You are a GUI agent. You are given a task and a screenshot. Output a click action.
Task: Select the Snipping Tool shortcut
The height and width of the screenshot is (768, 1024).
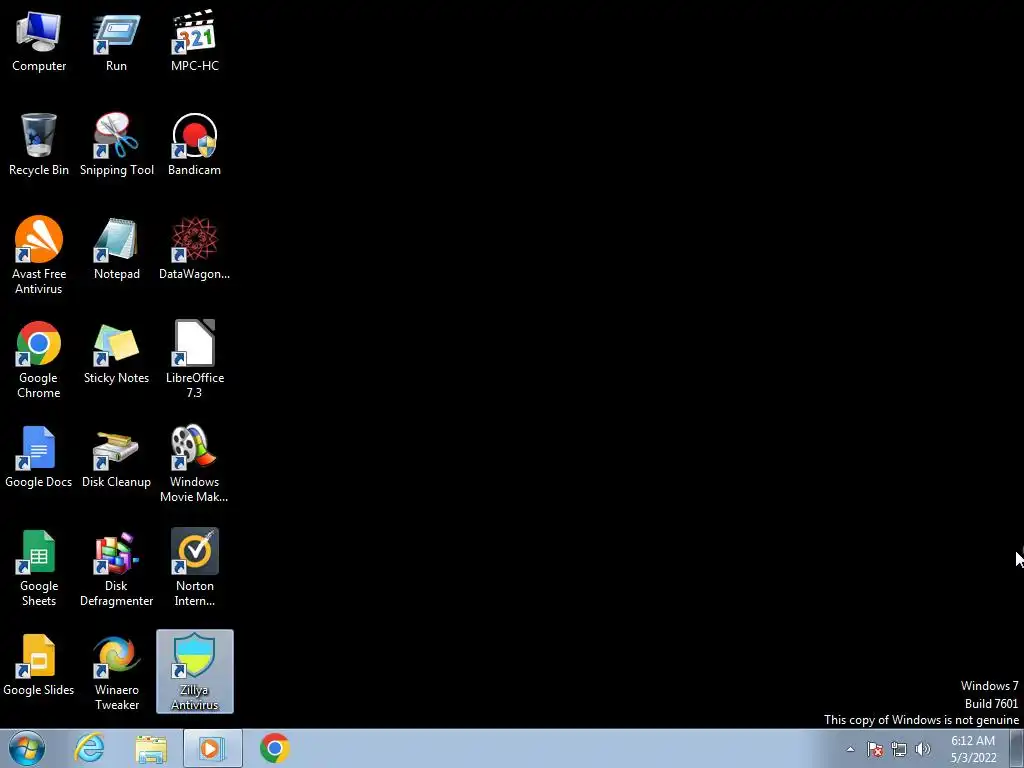[x=116, y=144]
